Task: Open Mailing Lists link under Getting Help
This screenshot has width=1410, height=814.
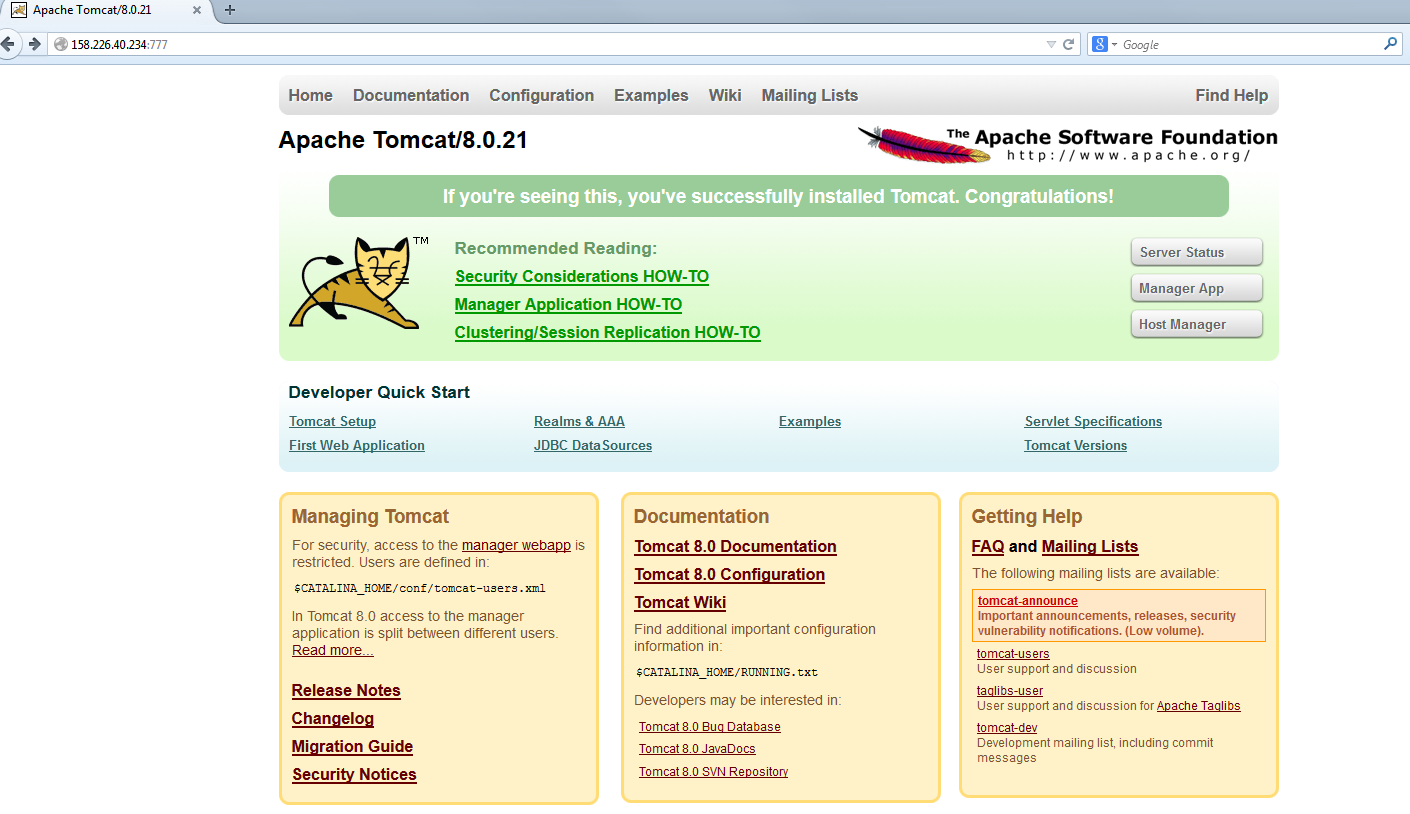Action: click(1090, 547)
